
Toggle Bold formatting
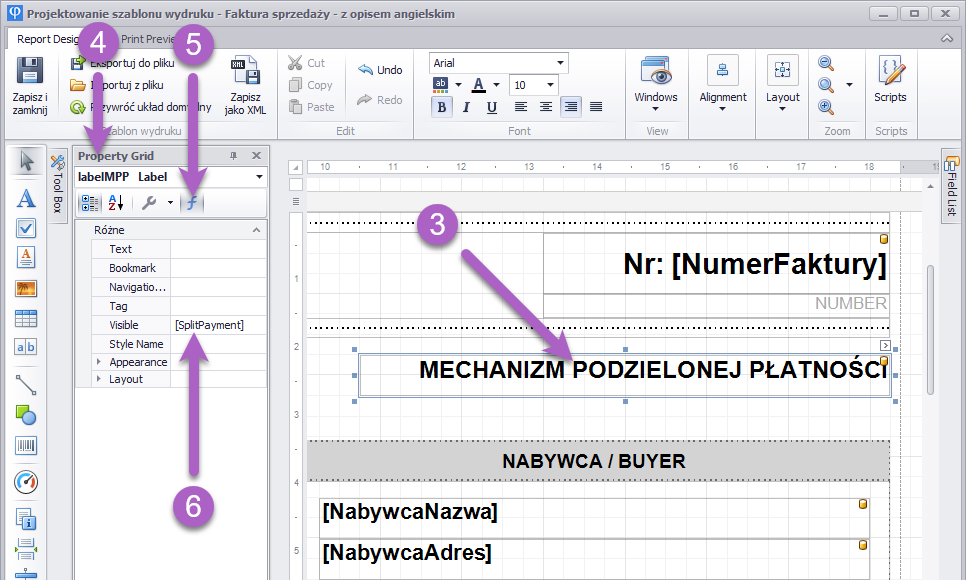[x=441, y=107]
